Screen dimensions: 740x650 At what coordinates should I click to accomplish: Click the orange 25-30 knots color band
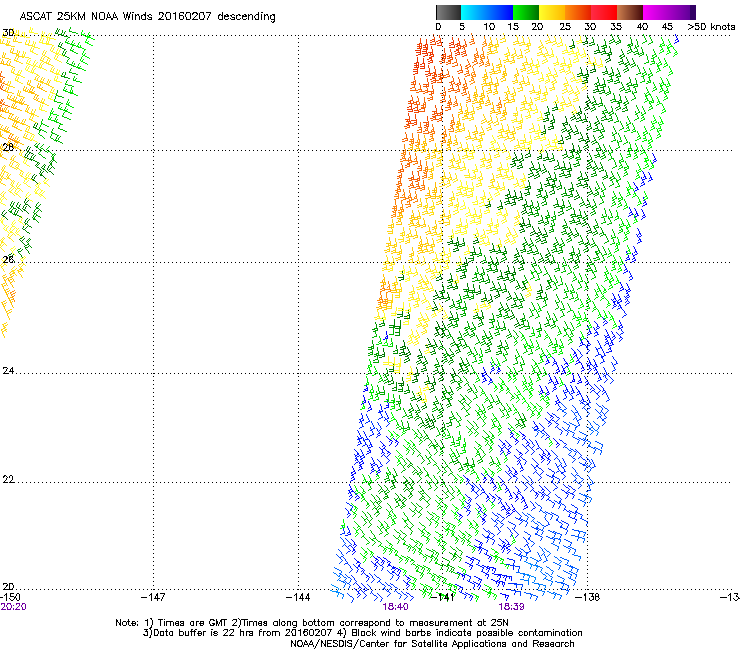point(578,12)
